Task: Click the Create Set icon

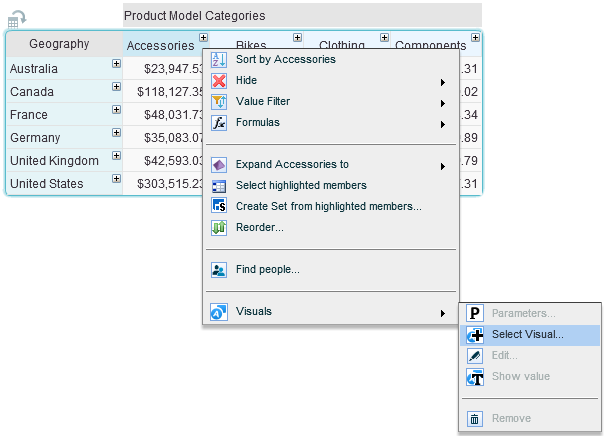Action: 219,206
